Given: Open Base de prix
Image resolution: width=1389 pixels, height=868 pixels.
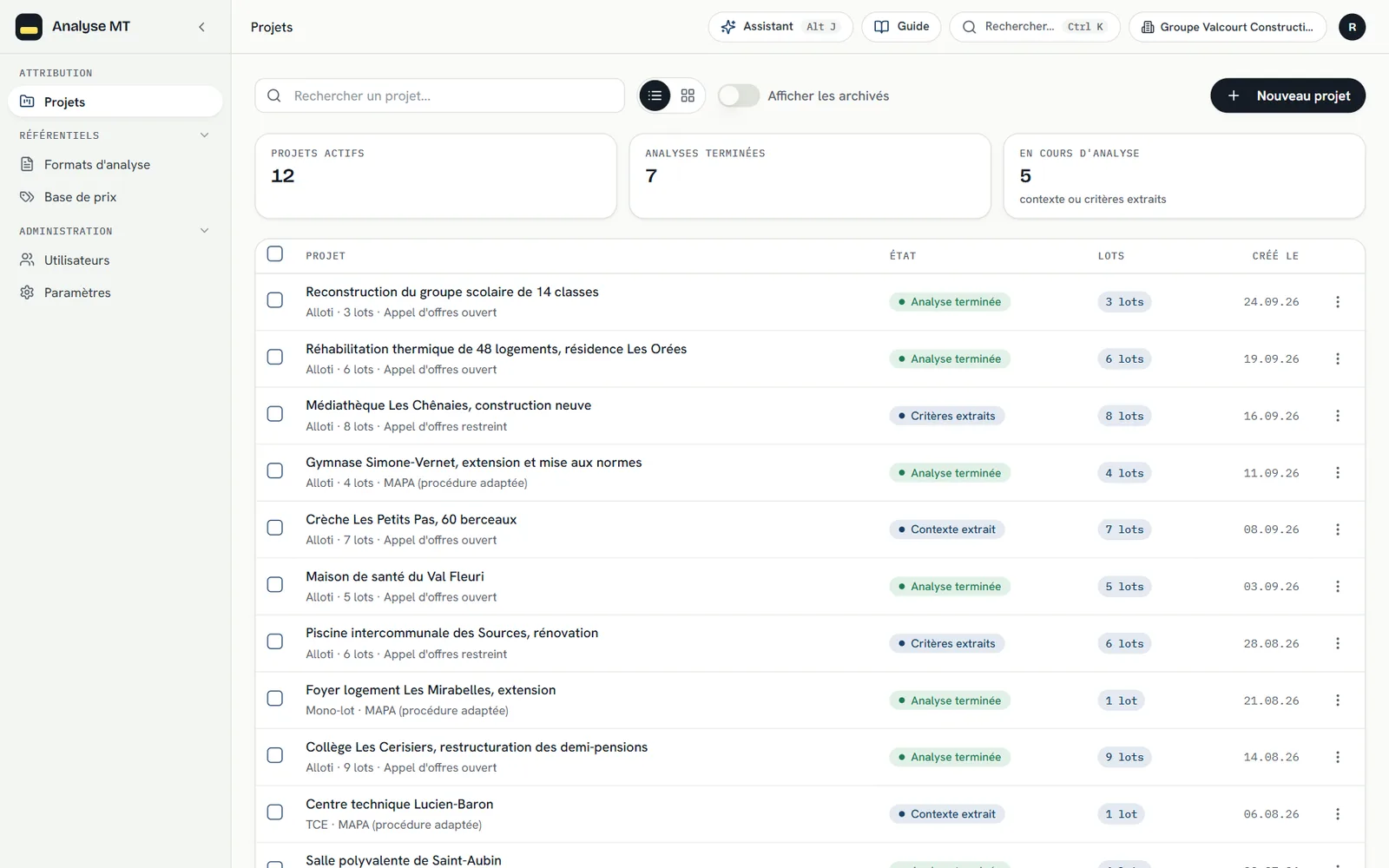Looking at the screenshot, I should tap(115, 197).
